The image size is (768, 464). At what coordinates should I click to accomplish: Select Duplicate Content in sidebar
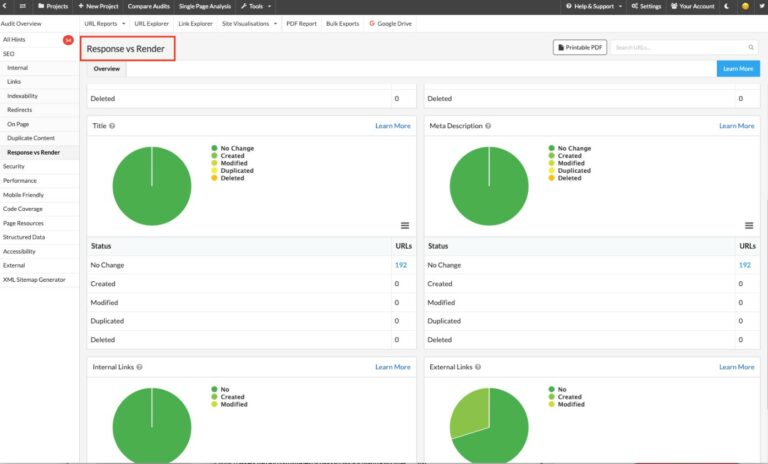pyautogui.click(x=31, y=138)
